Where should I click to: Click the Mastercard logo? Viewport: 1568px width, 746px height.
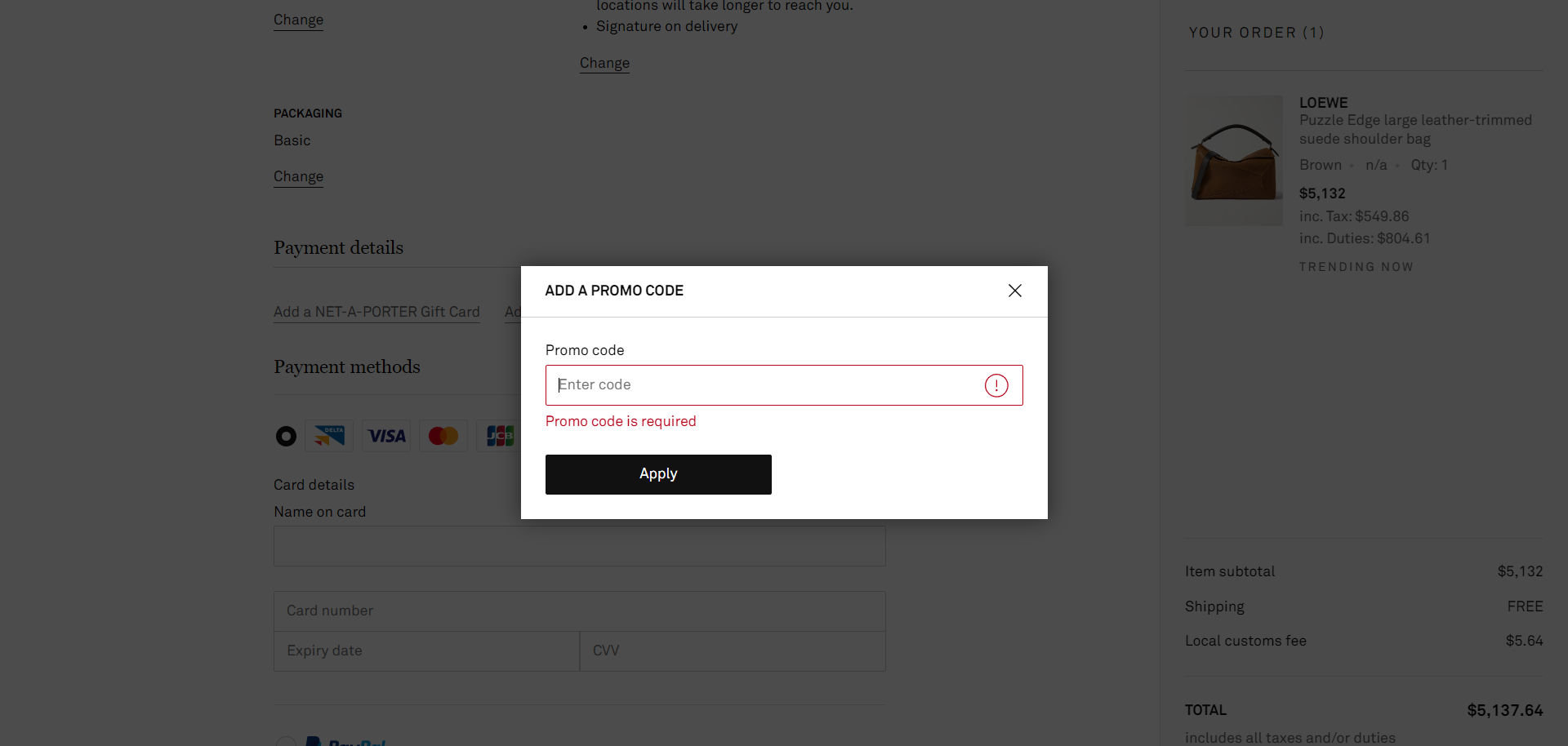click(443, 436)
